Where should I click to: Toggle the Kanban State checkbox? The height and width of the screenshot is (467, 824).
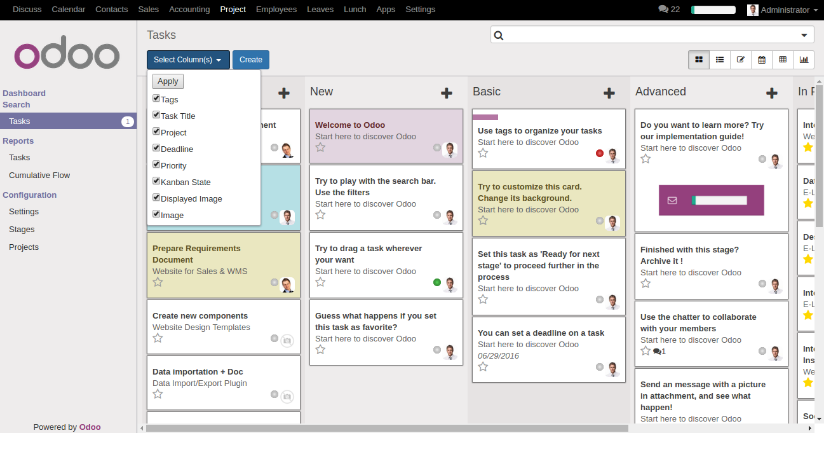pos(156,181)
